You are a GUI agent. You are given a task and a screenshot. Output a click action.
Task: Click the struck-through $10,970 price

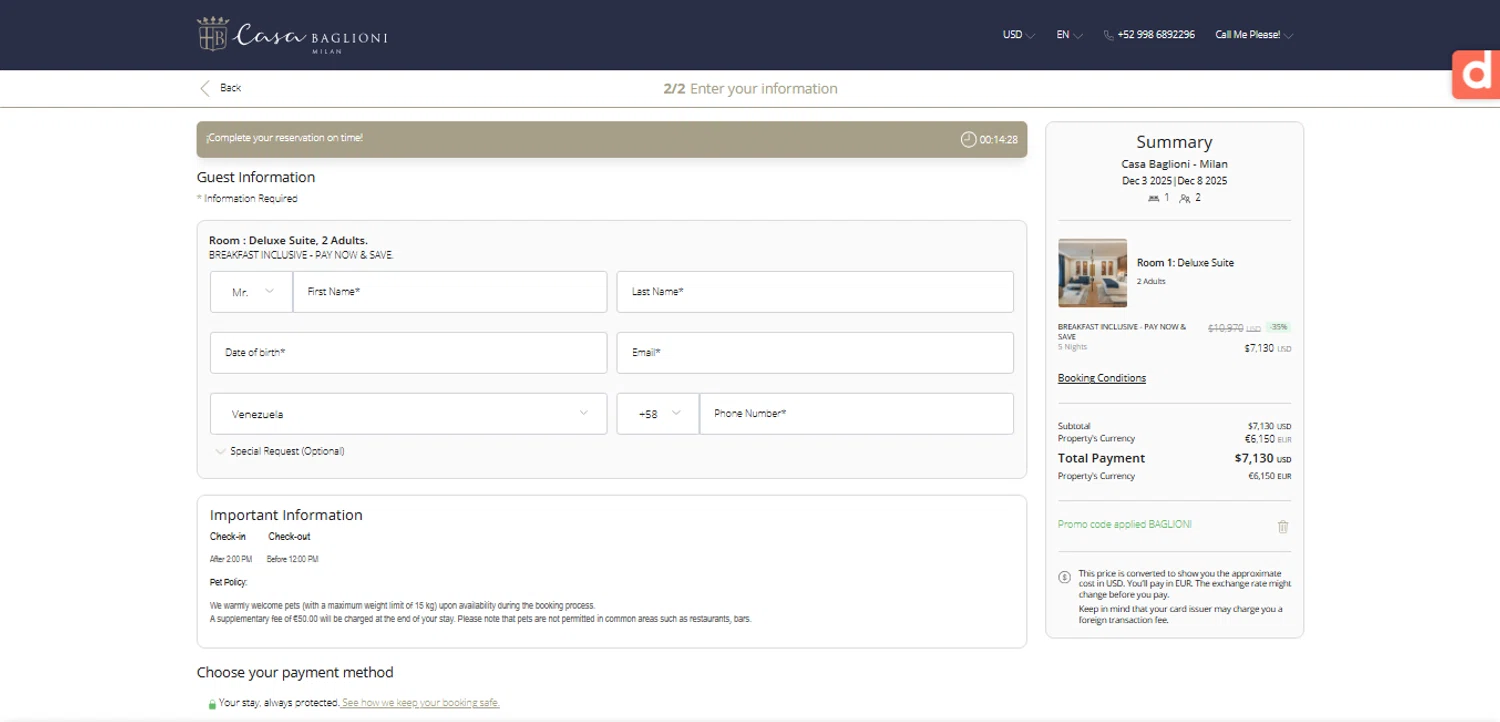(1225, 328)
